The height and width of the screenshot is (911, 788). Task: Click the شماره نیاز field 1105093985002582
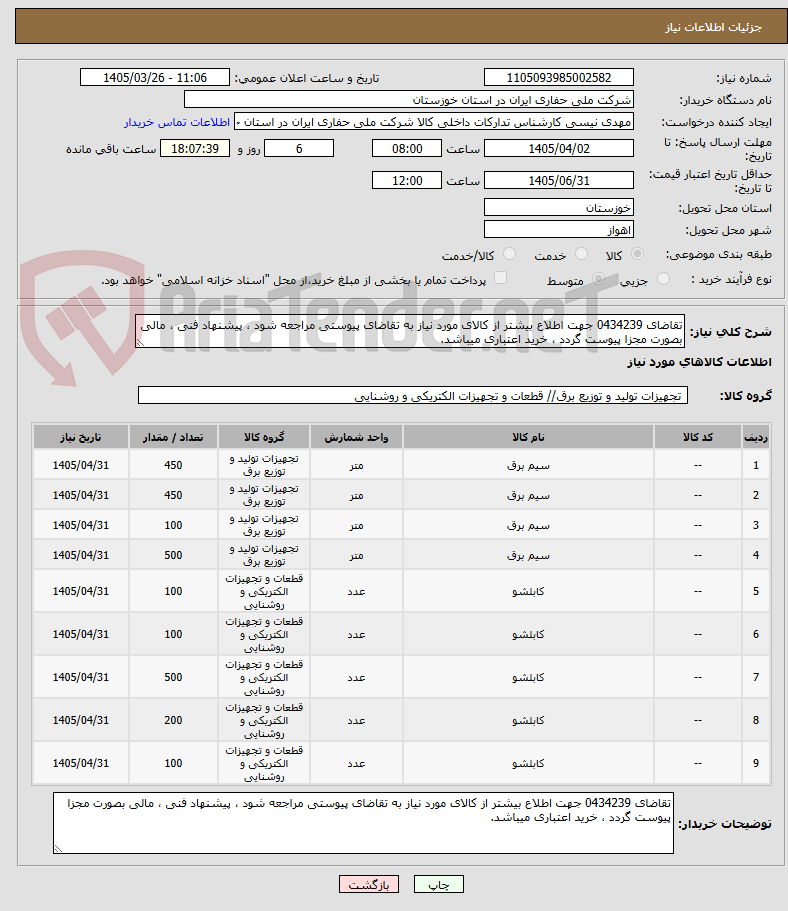click(x=558, y=77)
